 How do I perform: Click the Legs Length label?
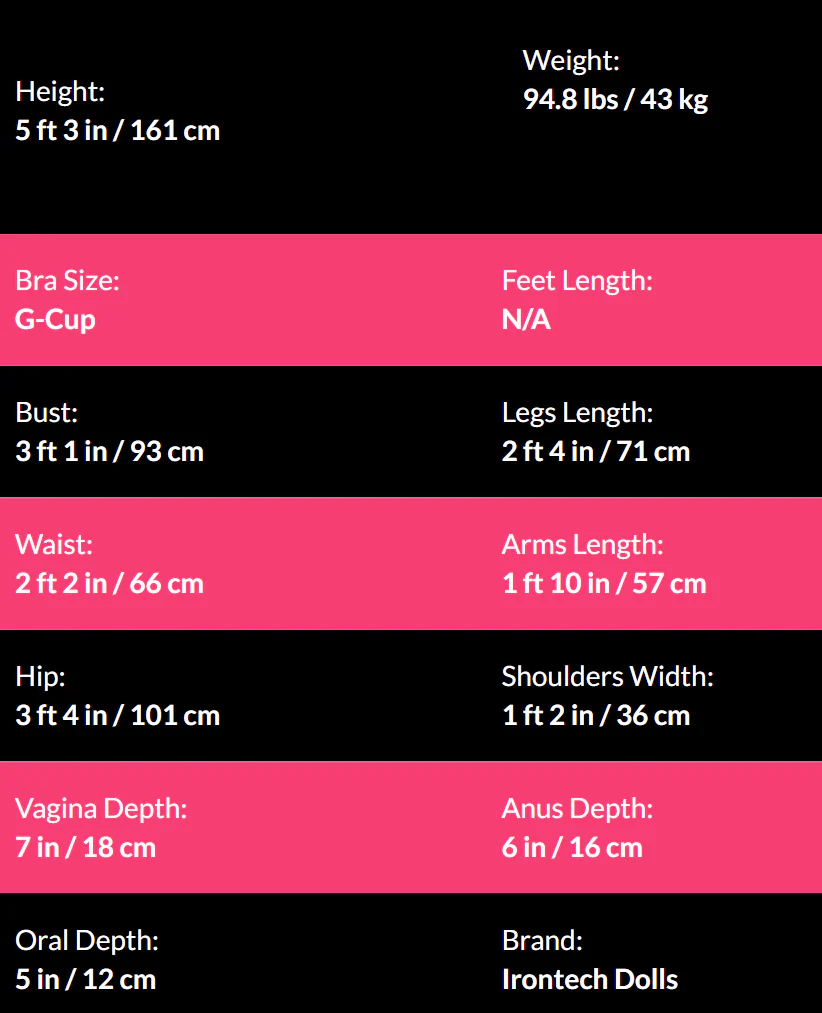(577, 412)
